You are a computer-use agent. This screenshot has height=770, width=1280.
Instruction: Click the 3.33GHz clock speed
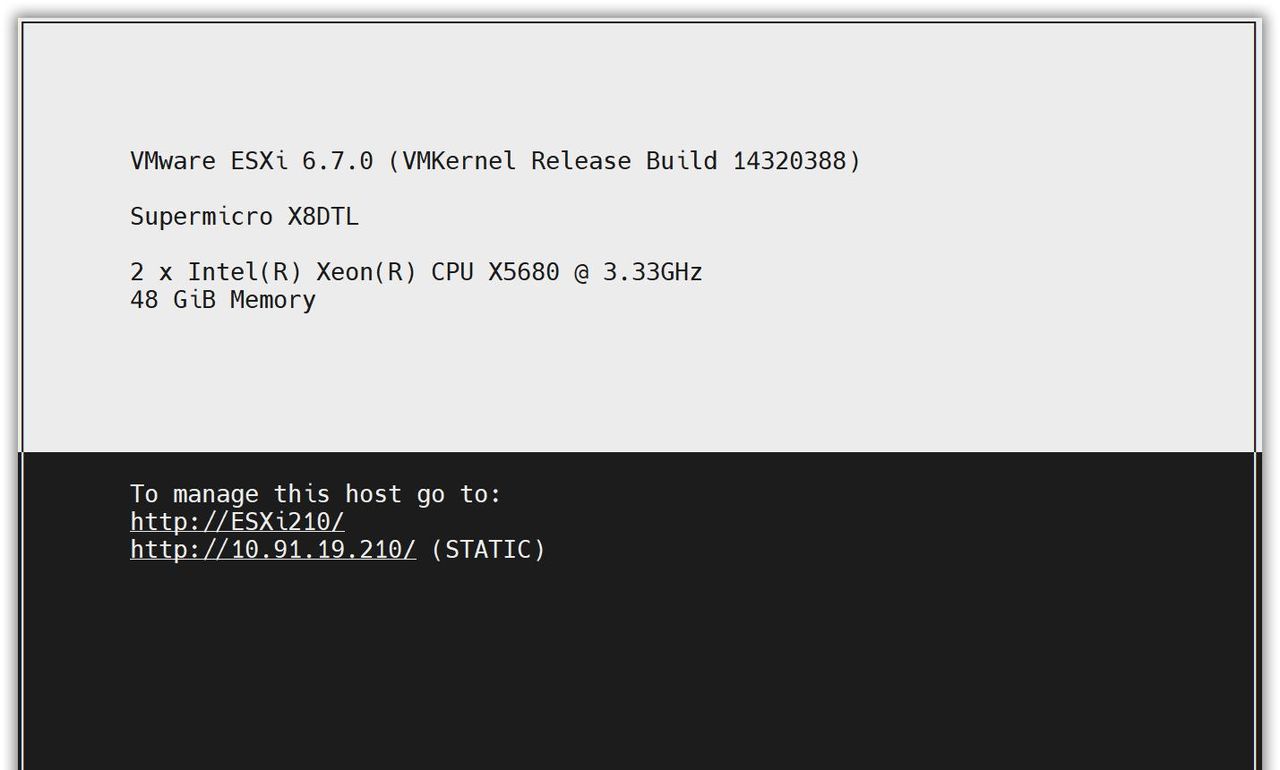pos(652,272)
